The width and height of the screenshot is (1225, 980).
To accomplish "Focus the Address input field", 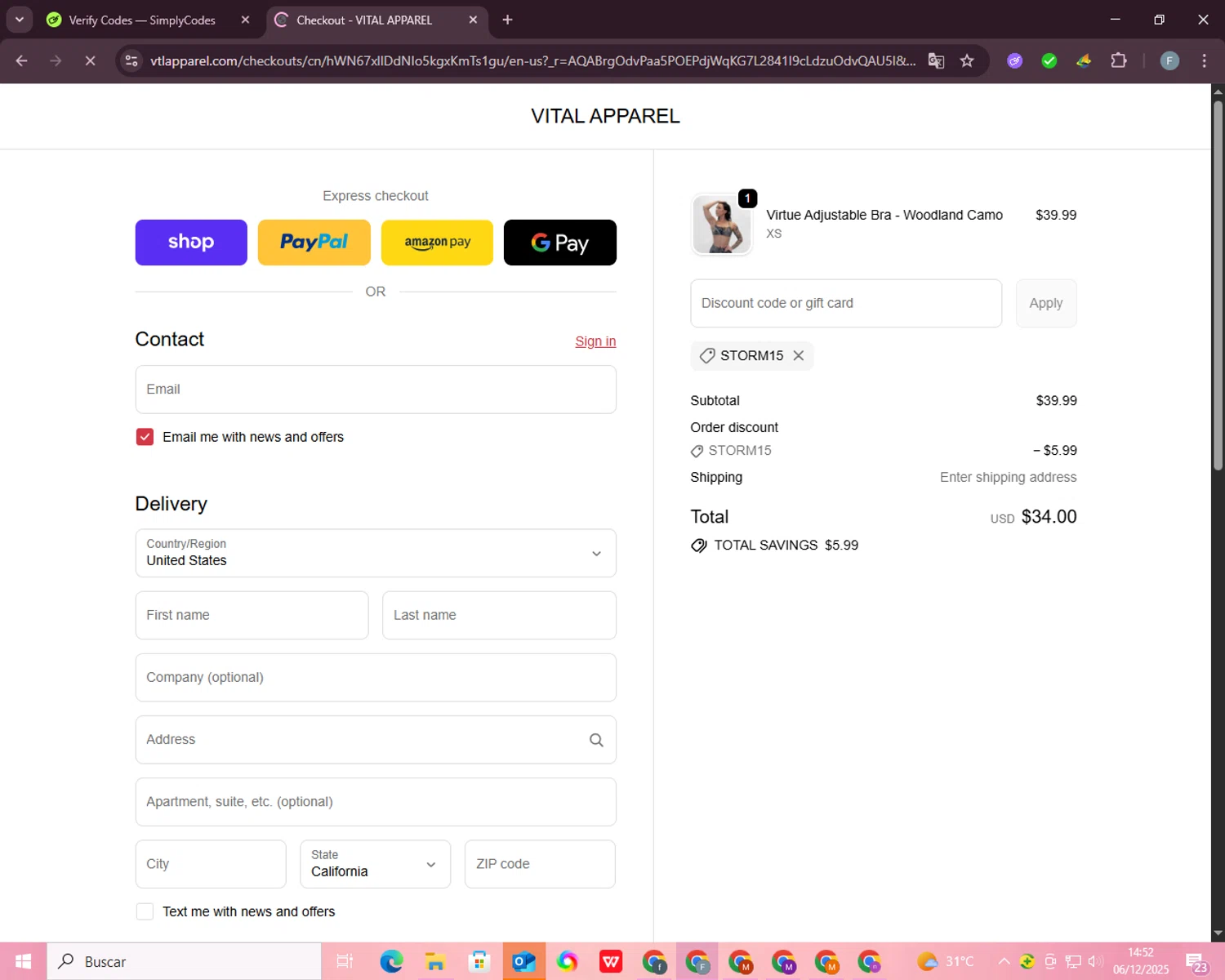I will click(x=376, y=740).
